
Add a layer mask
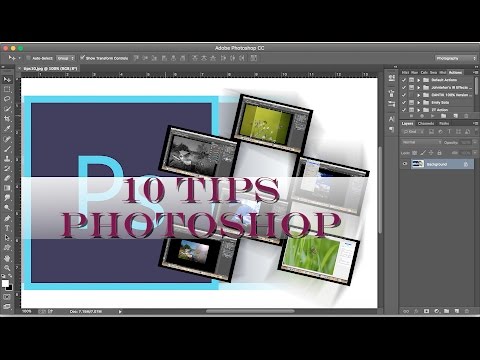click(426, 311)
